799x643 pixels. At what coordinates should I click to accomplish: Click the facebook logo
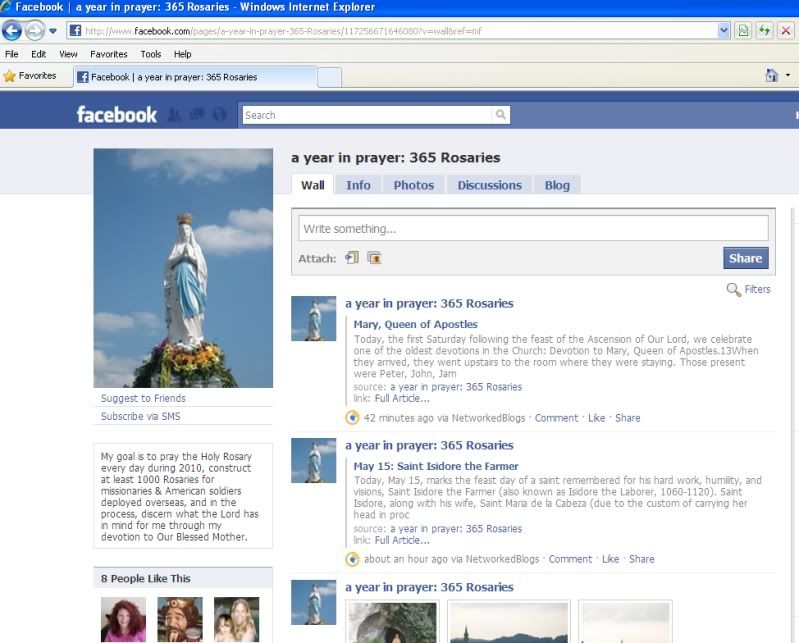click(x=117, y=115)
